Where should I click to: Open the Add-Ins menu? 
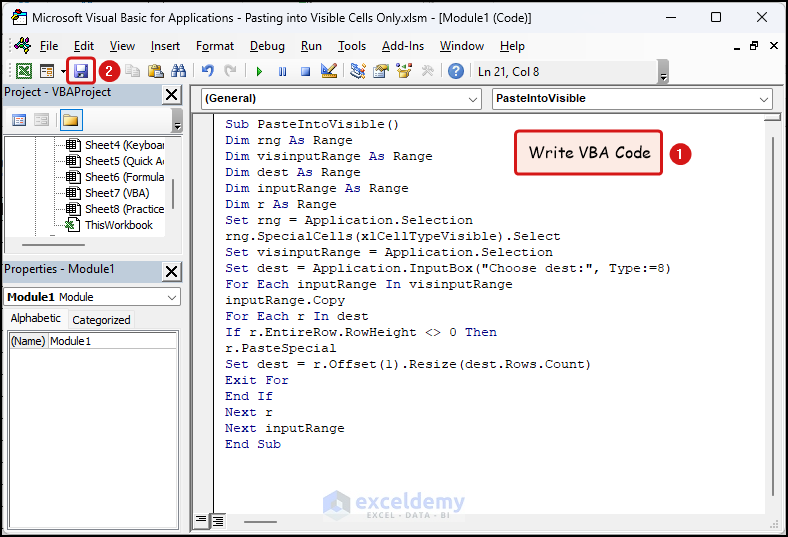coord(403,46)
